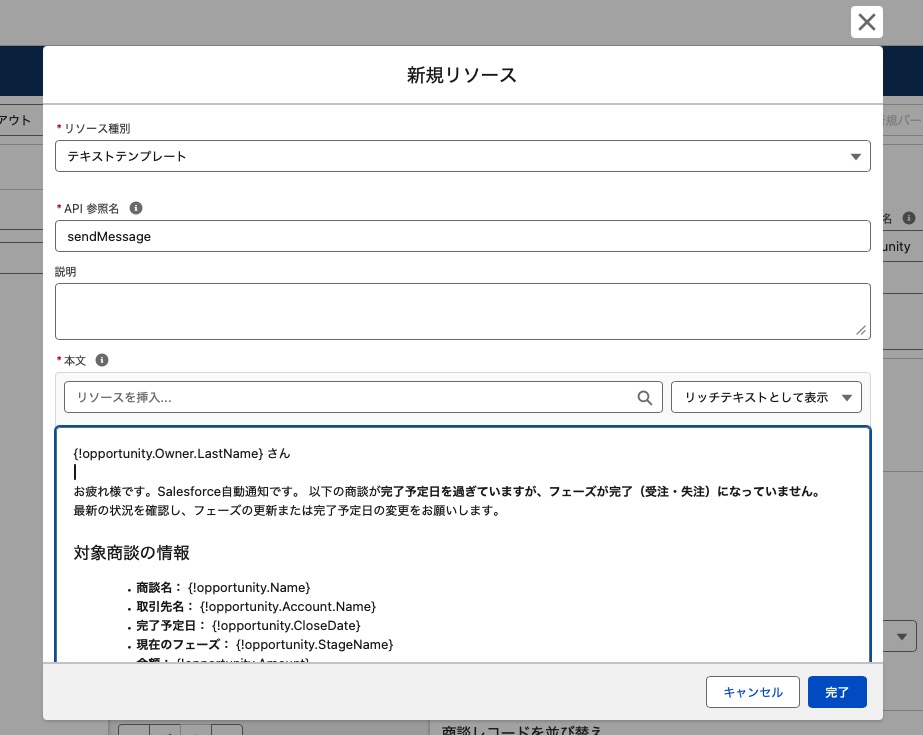This screenshot has width=923, height=735.
Task: Open the リソース種別 dropdown
Action: 463,156
